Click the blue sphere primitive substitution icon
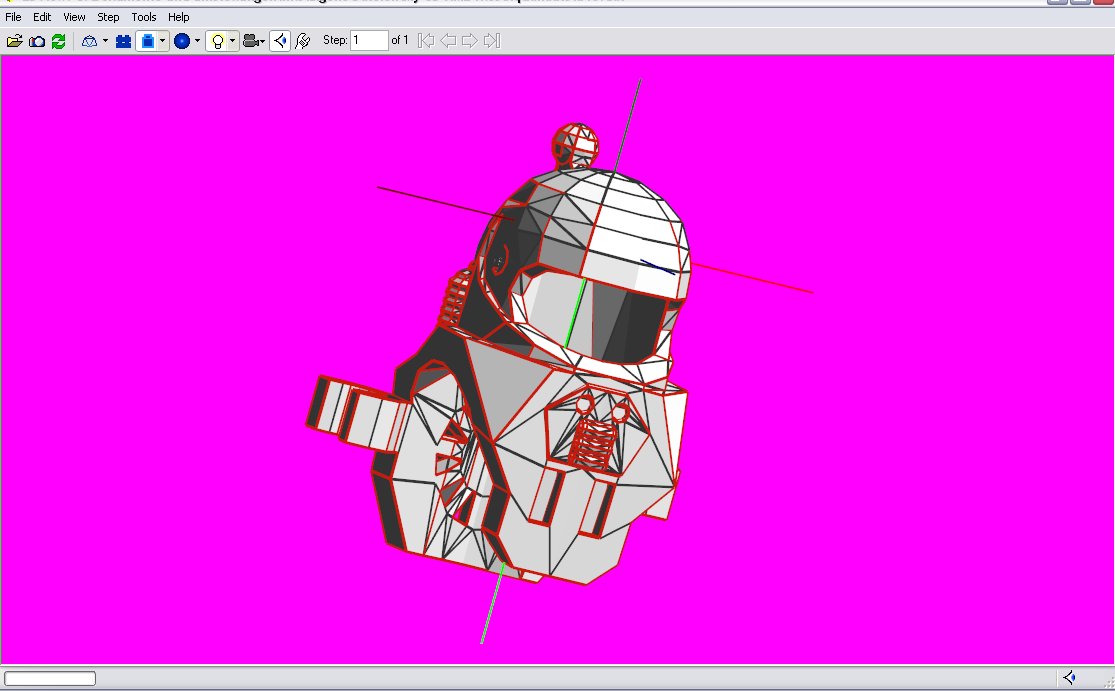 182,41
